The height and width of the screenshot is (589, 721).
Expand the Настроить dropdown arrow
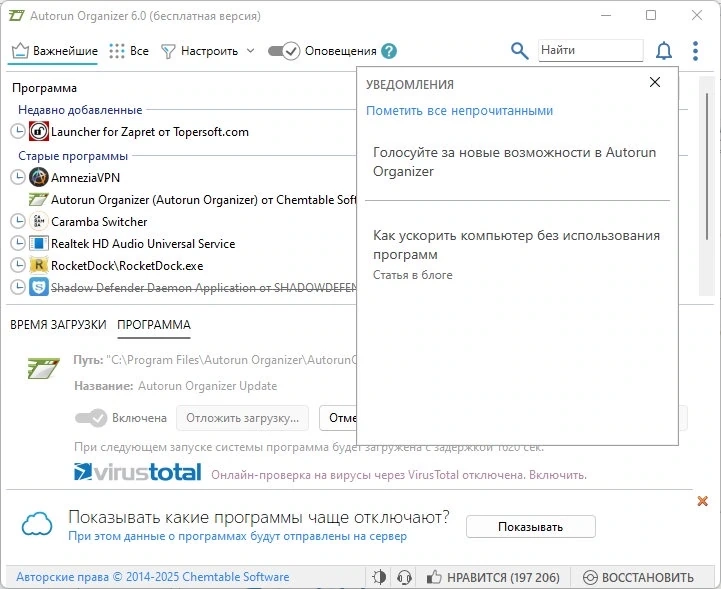pos(250,51)
